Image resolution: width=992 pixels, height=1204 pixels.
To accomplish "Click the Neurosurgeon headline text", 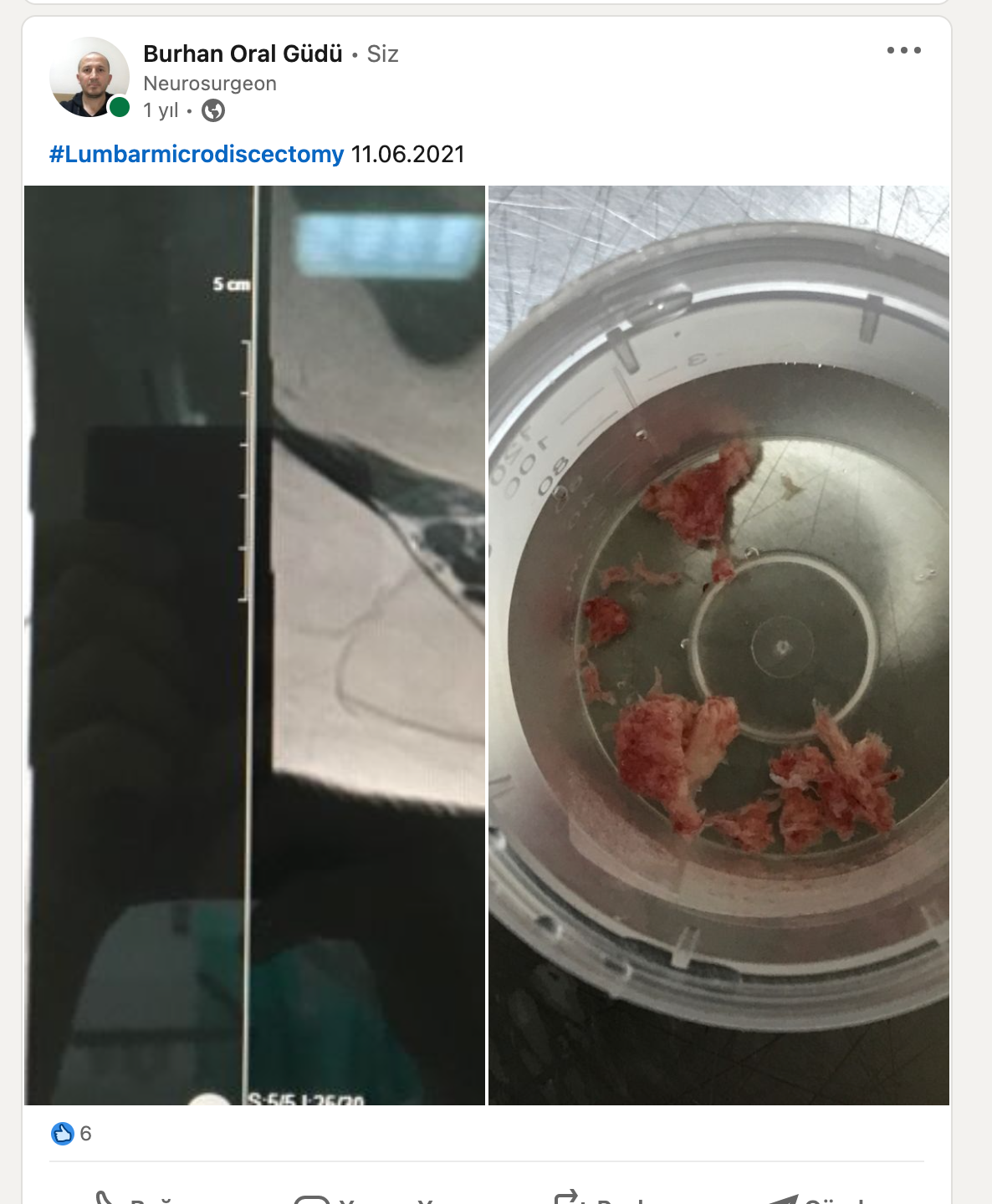I will pos(210,84).
